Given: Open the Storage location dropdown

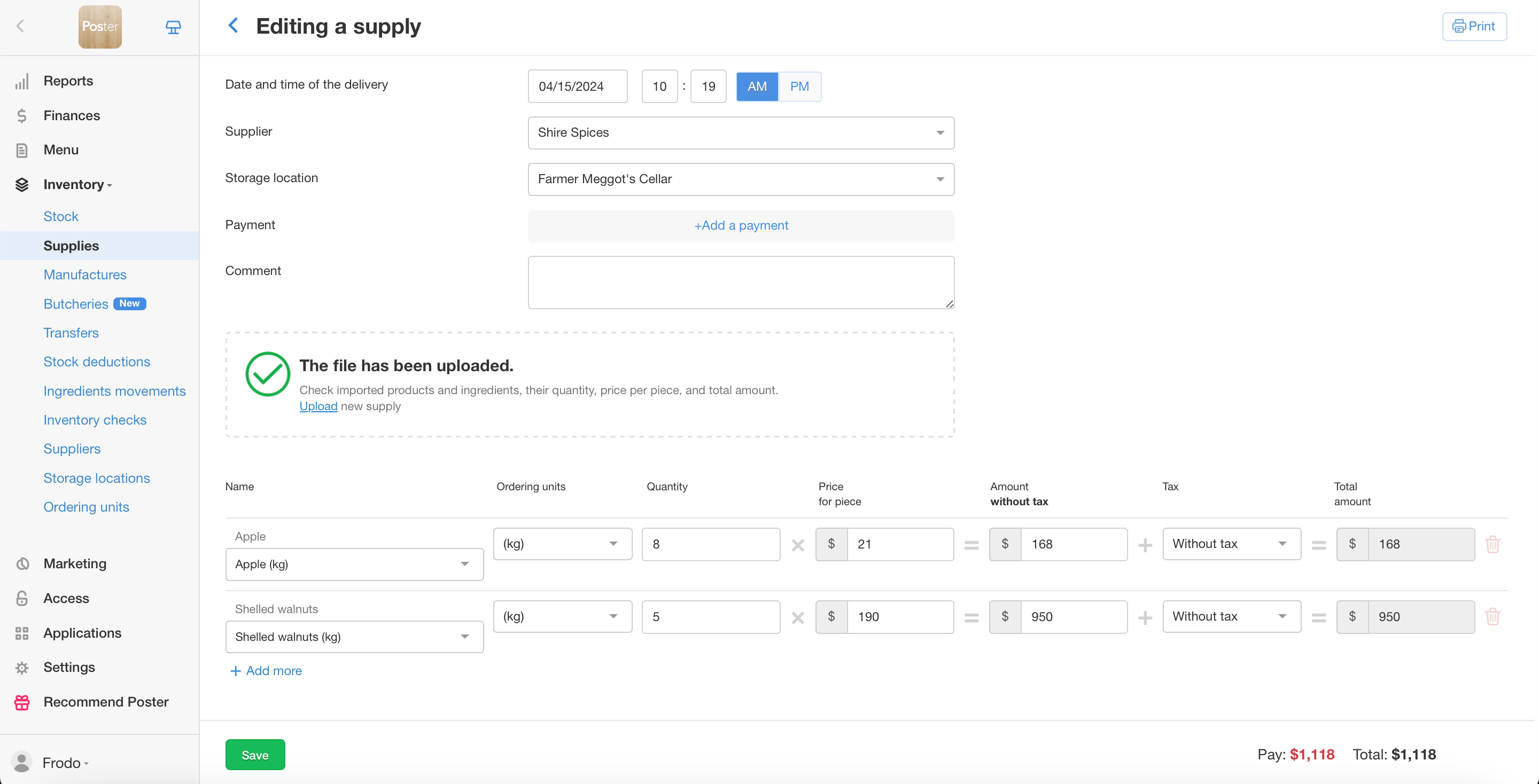Looking at the screenshot, I should [740, 179].
